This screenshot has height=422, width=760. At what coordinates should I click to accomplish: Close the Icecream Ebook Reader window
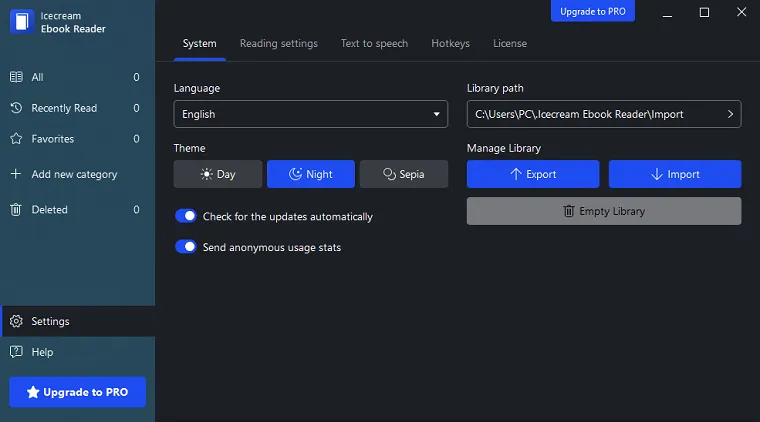[742, 12]
